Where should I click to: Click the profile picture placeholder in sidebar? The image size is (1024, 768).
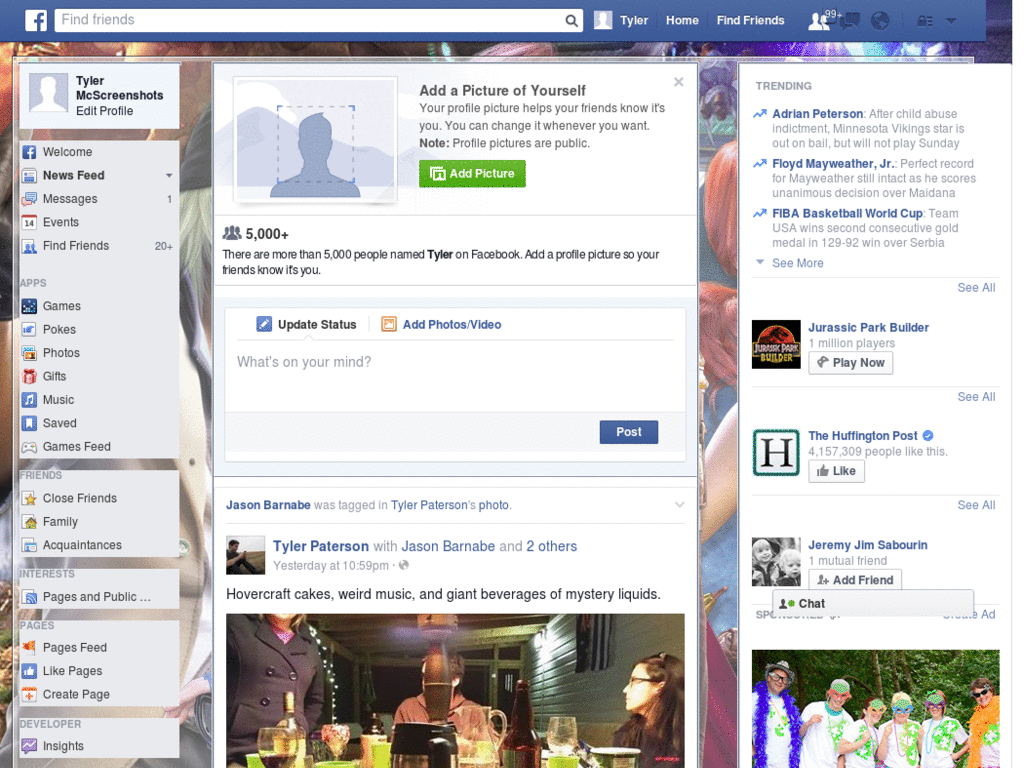click(48, 93)
